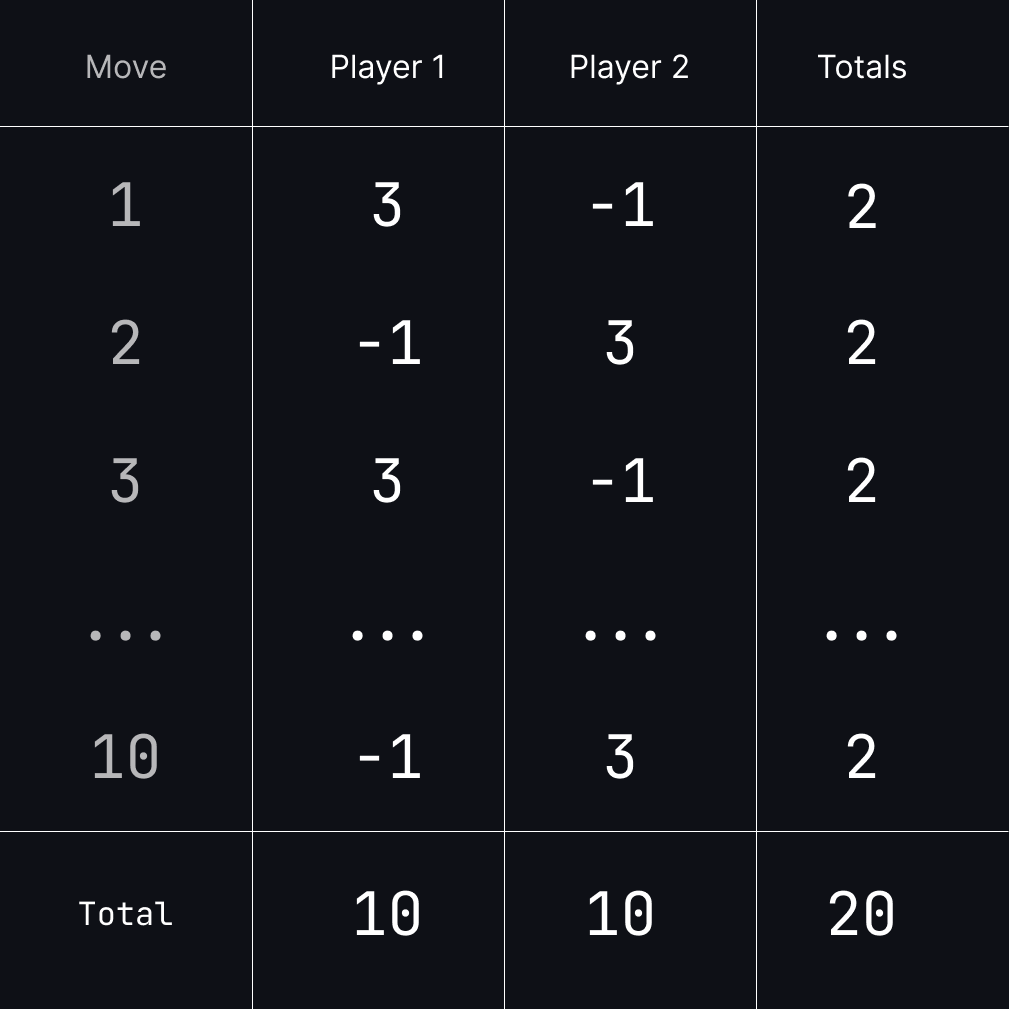Click the Move column header

126,67
